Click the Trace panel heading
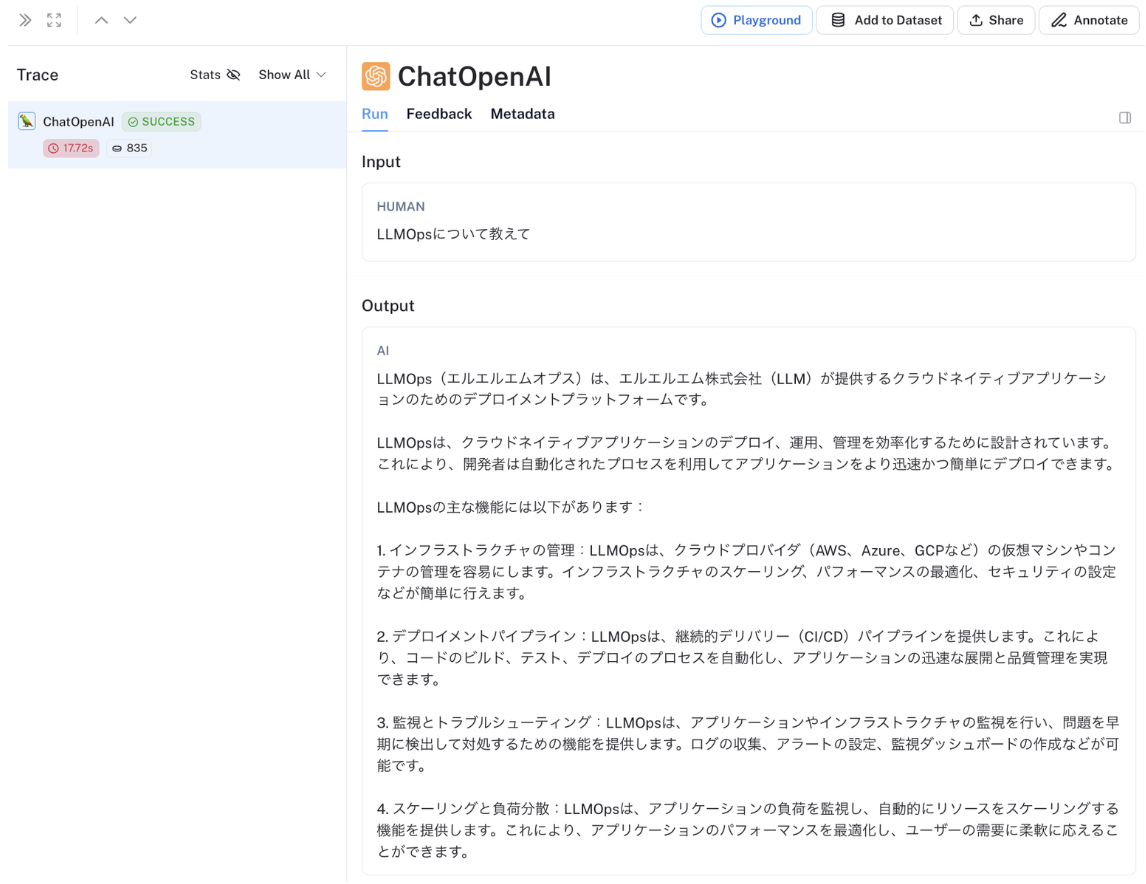This screenshot has width=1146, height=884. tap(37, 75)
